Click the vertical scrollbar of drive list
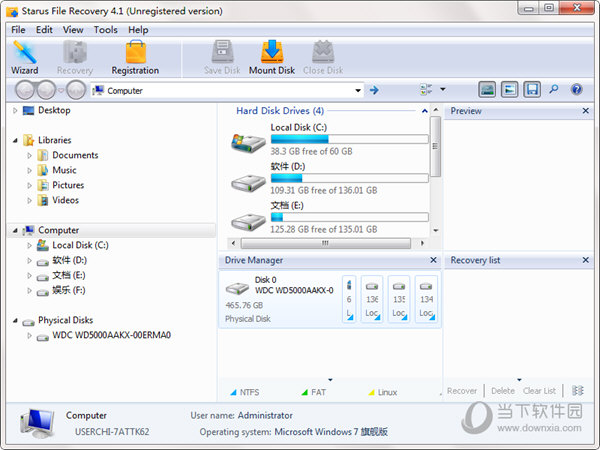This screenshot has width=600, height=450. (435, 147)
